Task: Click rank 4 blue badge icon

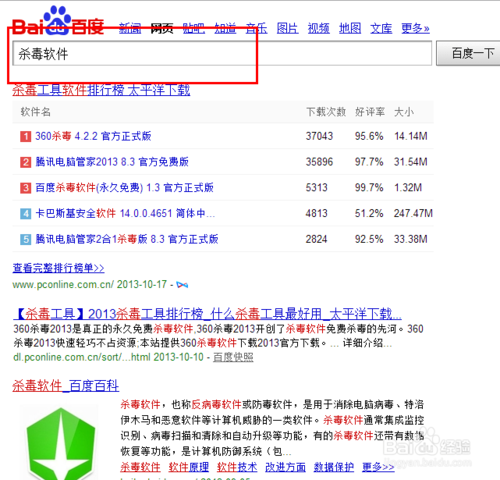Action: click(25, 214)
